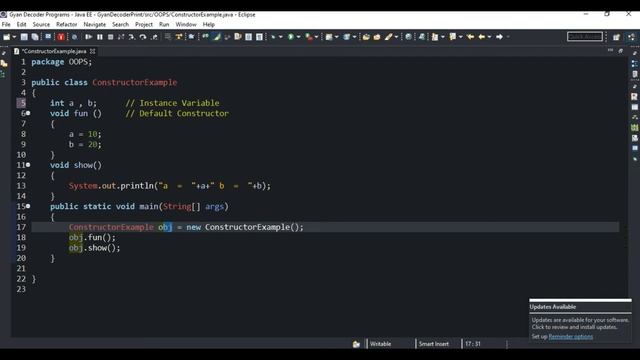The height and width of the screenshot is (360, 640).
Task: Open the Search menu
Action: [120, 24]
